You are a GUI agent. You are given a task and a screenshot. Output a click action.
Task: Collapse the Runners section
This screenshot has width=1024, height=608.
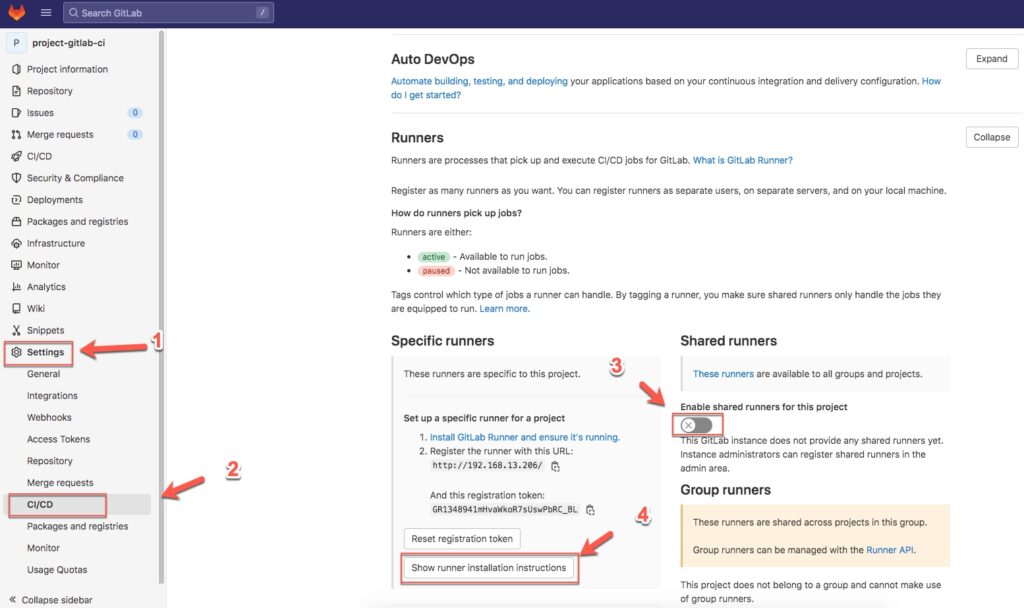click(x=991, y=137)
